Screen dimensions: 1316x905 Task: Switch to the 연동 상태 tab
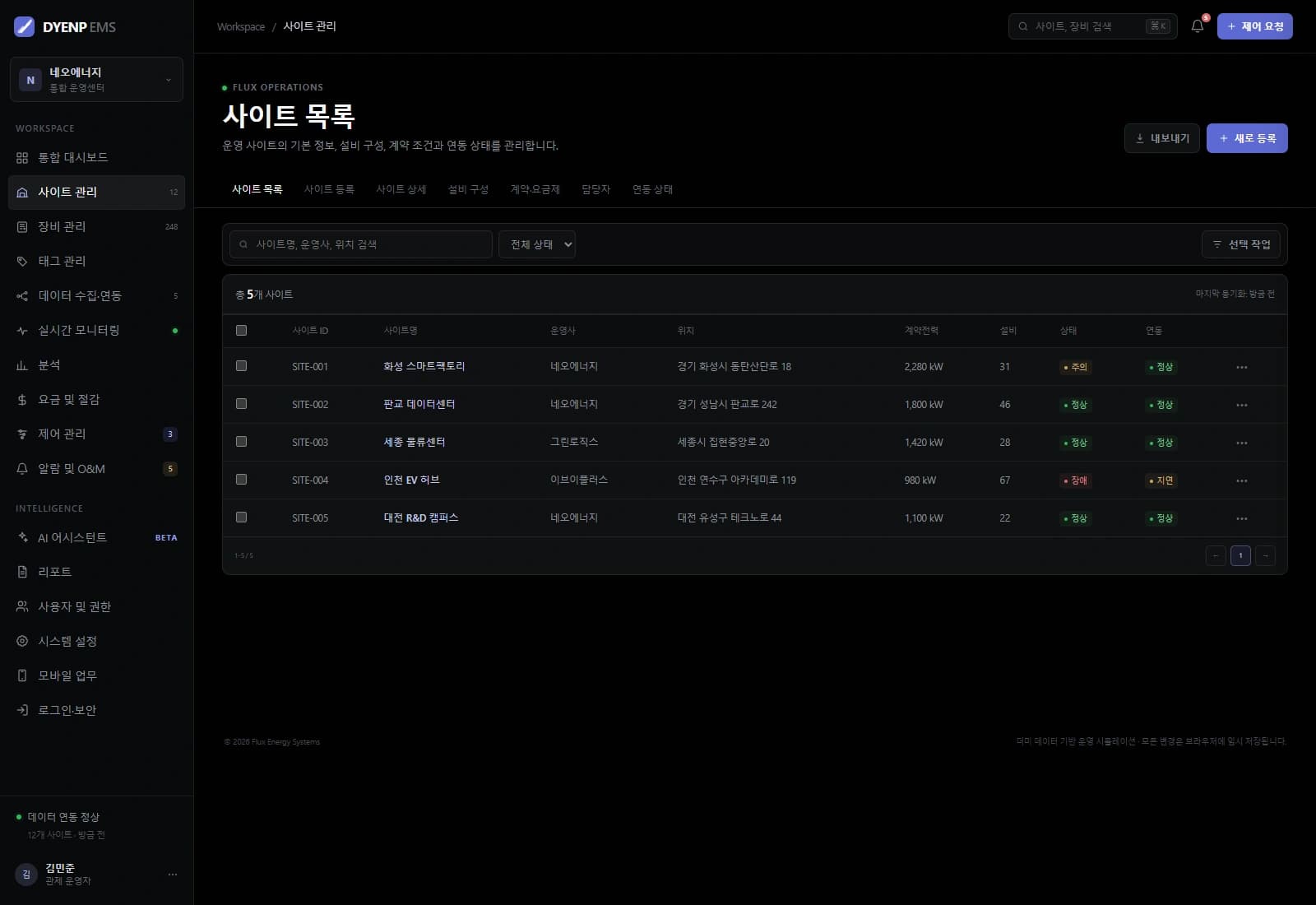[x=652, y=189]
